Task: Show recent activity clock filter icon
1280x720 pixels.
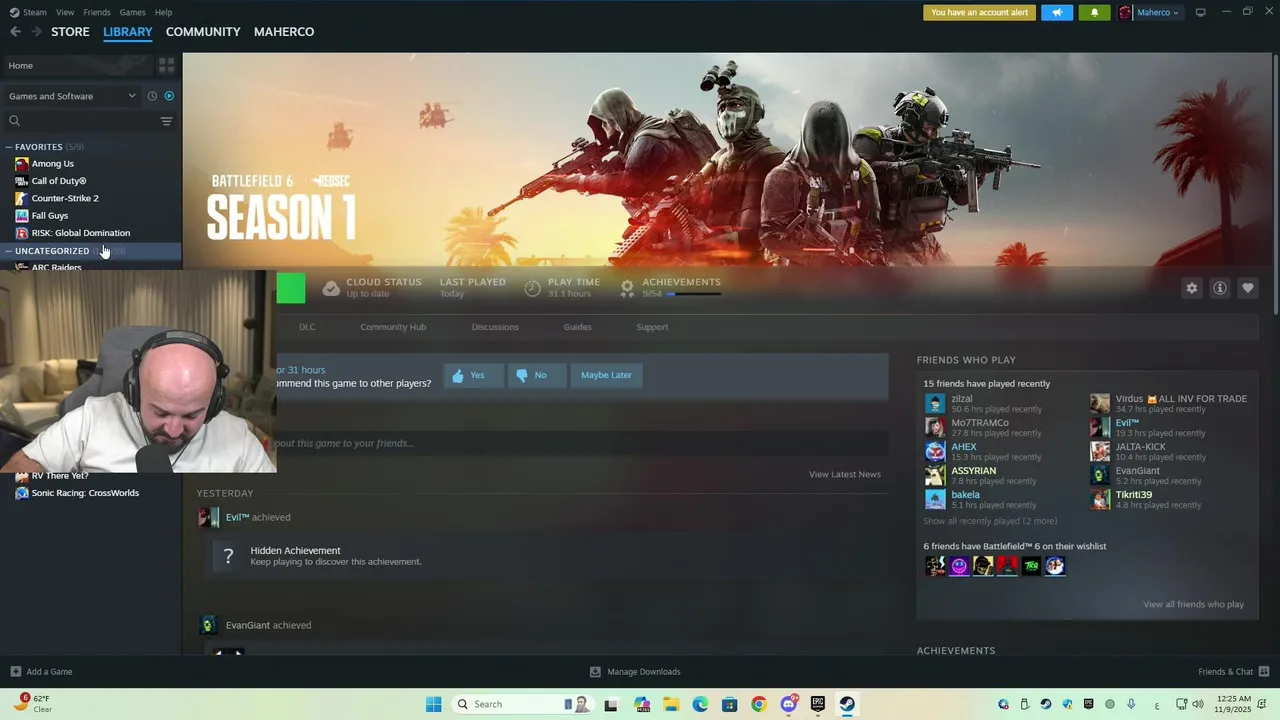Action: [152, 96]
